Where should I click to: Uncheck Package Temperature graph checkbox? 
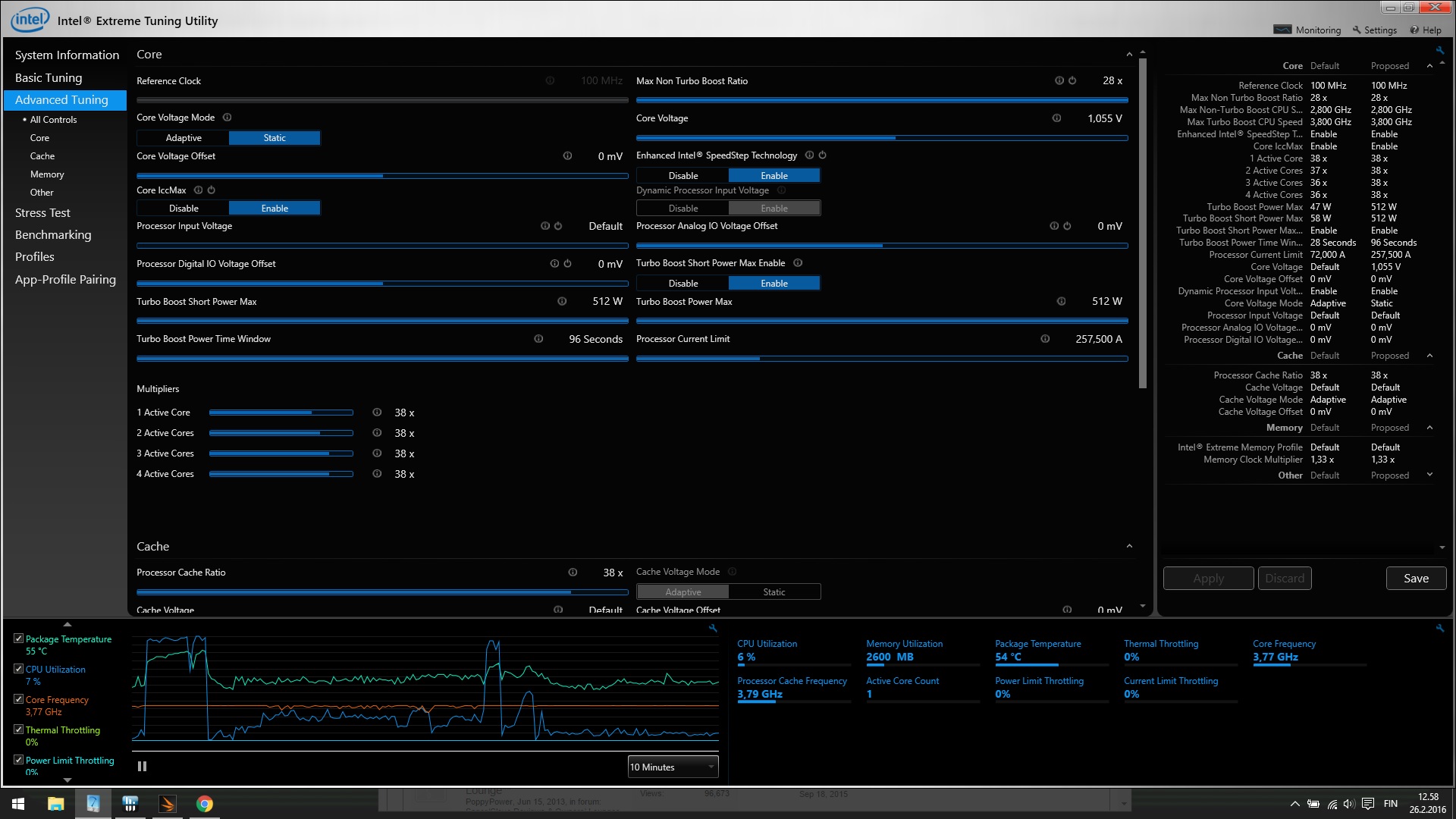[x=18, y=639]
